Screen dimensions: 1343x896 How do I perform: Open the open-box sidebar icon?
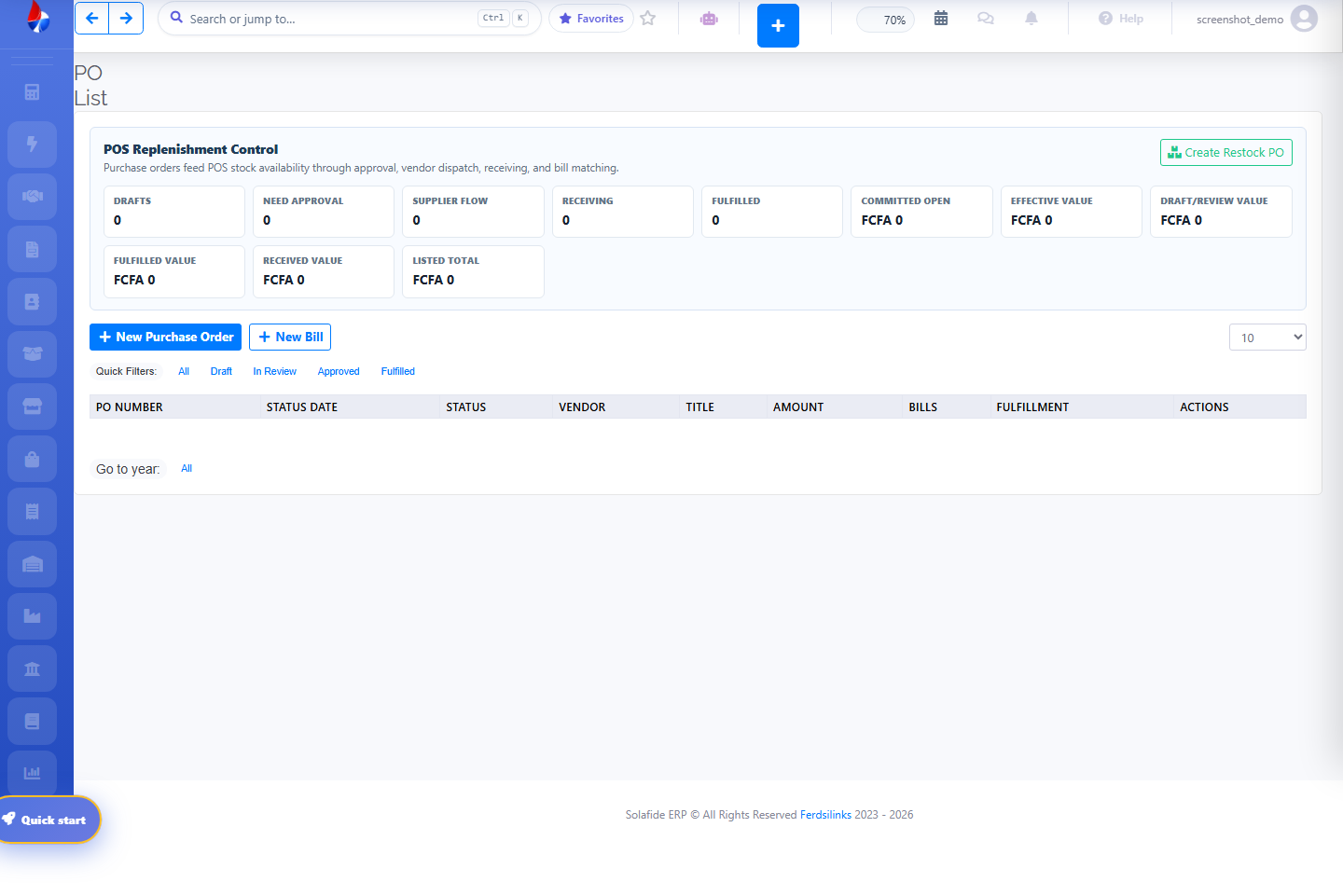click(32, 354)
